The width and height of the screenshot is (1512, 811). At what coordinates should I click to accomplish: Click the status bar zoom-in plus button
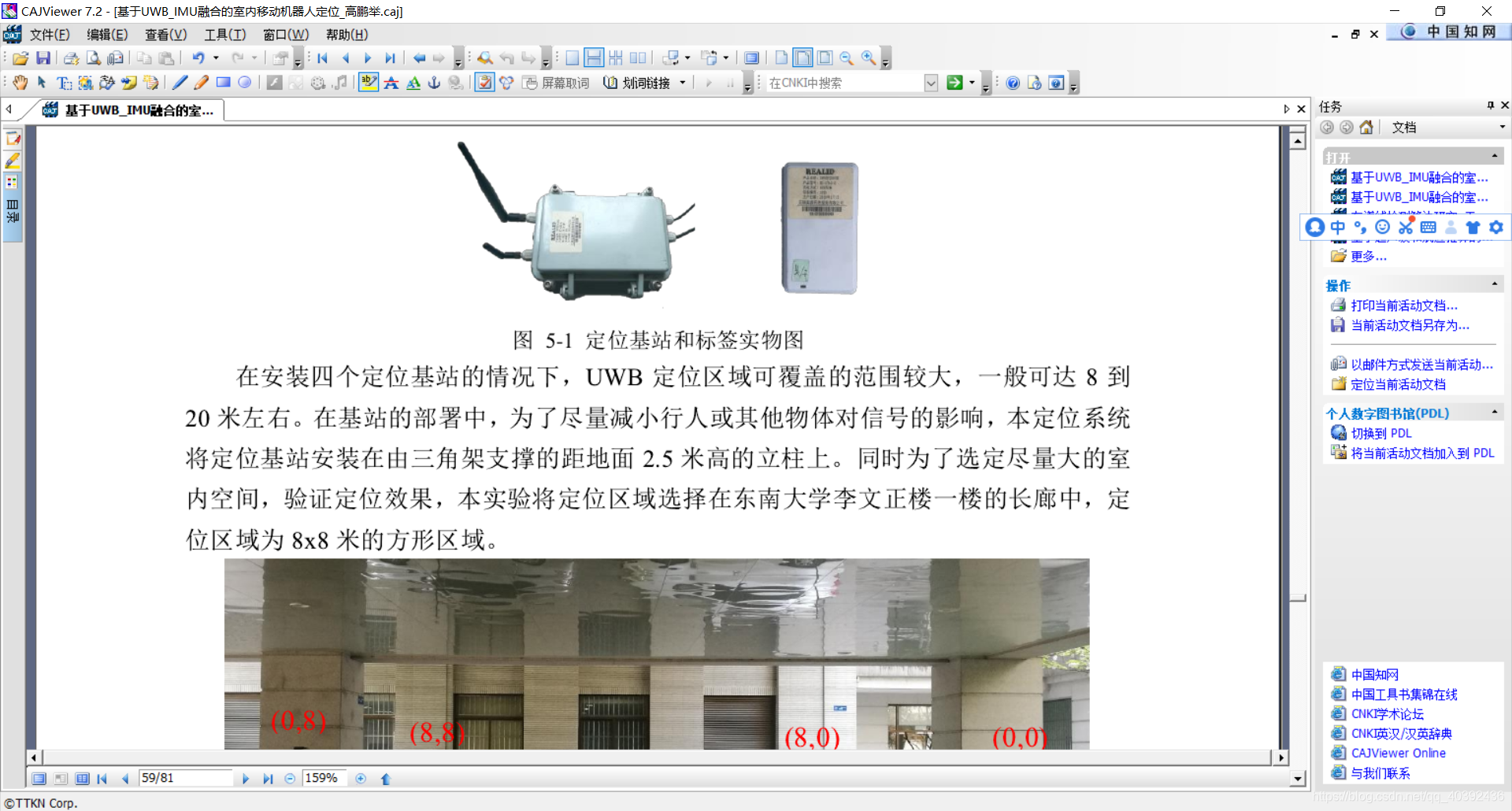coord(361,779)
